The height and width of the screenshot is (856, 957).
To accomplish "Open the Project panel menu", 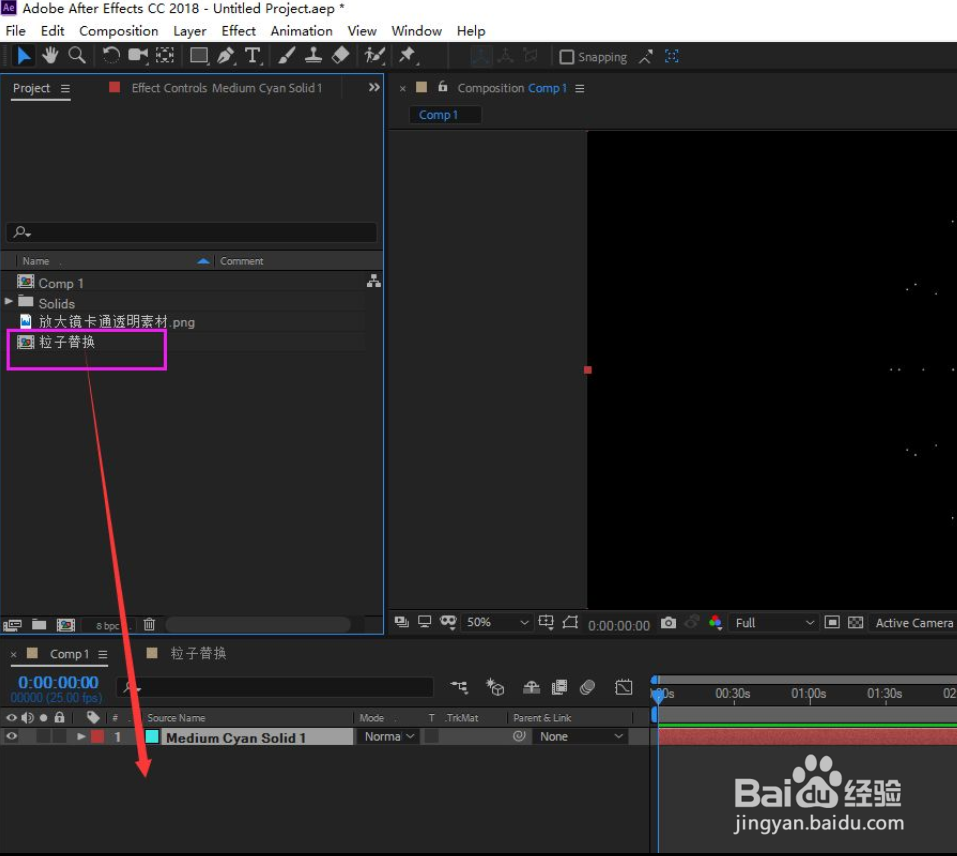I will click(65, 88).
